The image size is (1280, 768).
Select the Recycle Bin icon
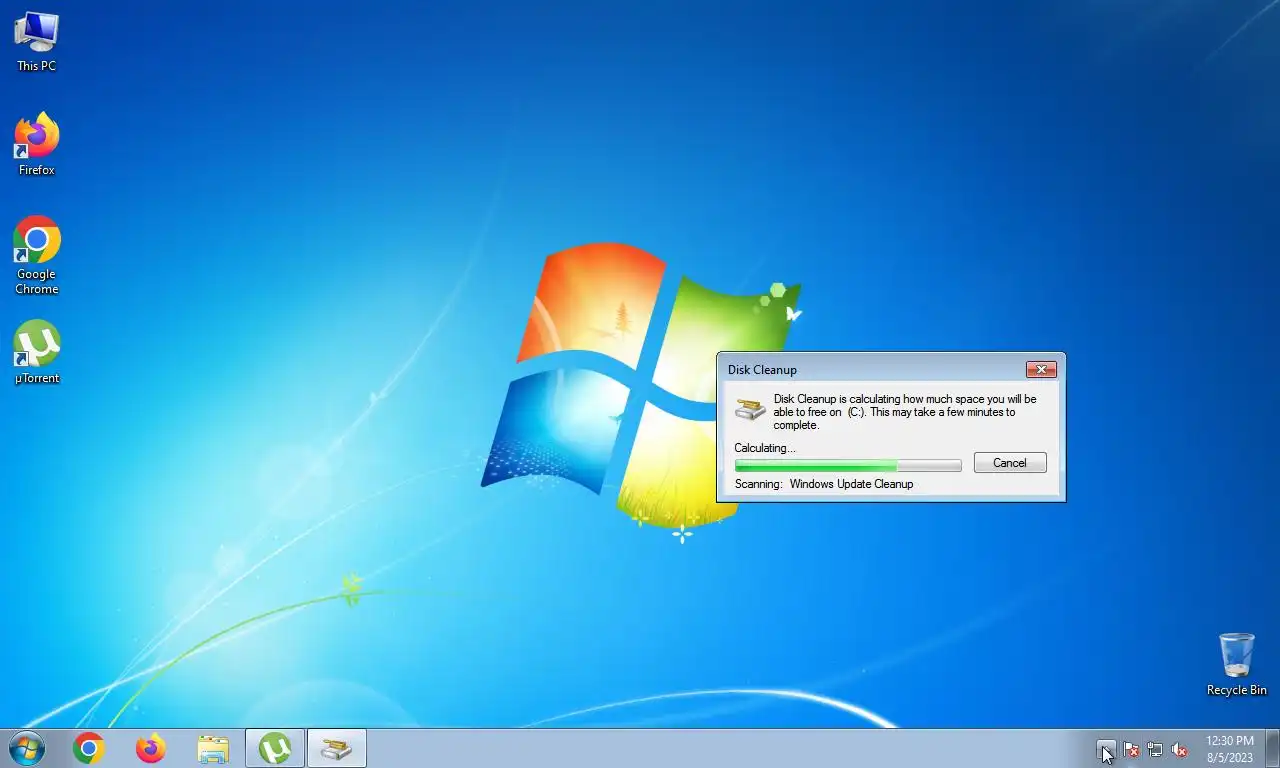(1237, 664)
